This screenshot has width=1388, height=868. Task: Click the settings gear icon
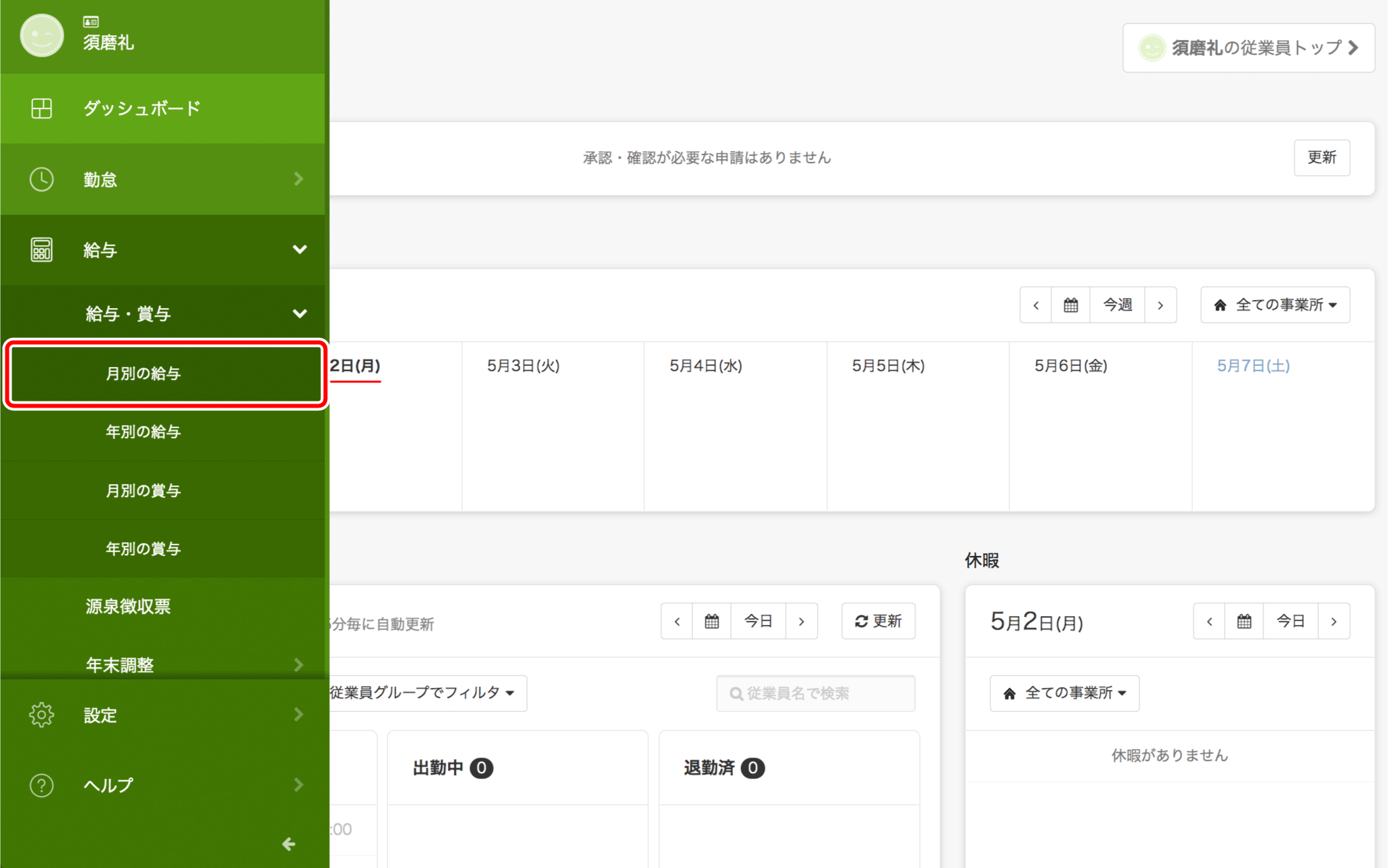[41, 715]
